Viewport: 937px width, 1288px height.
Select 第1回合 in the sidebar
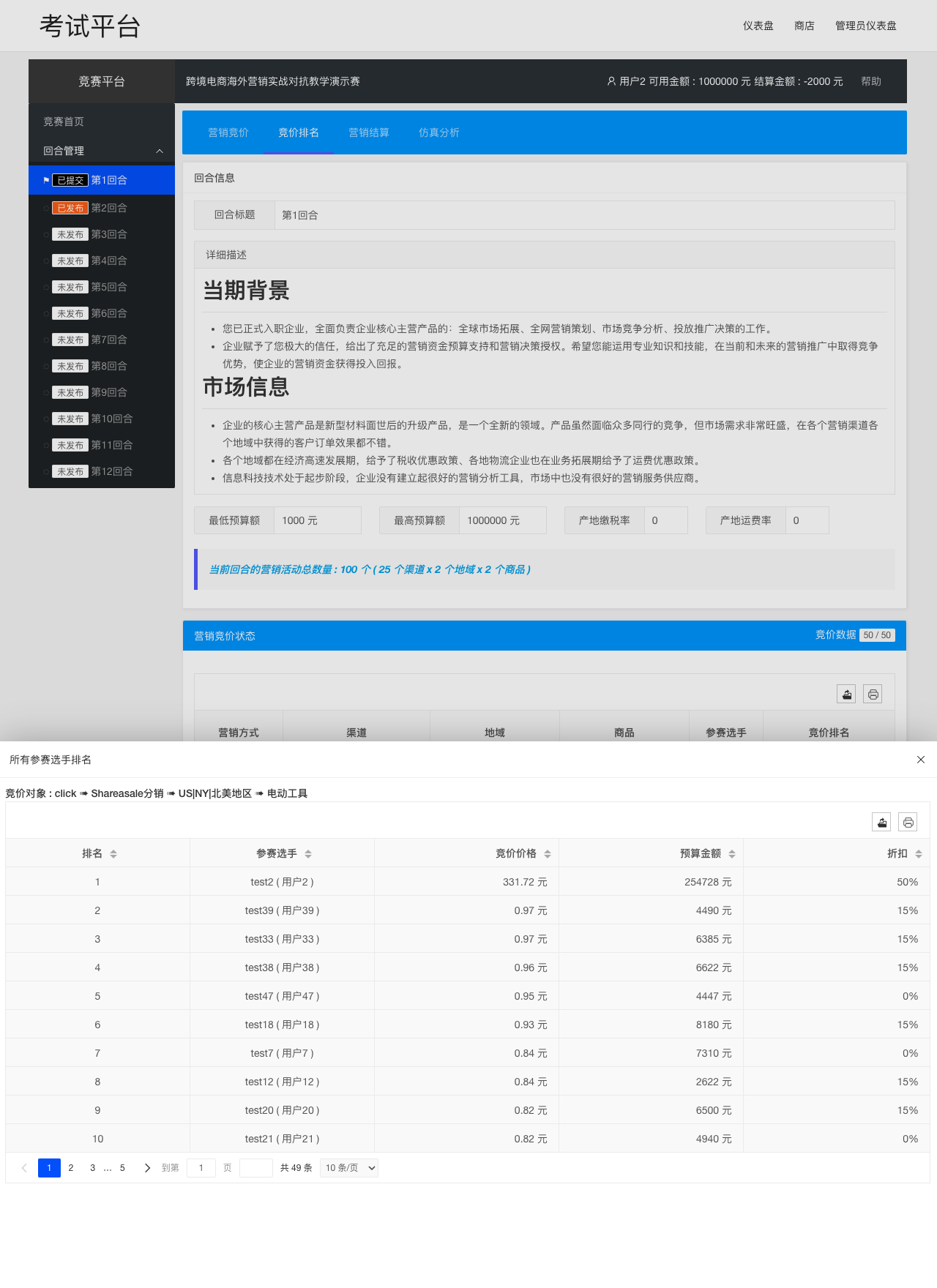(102, 180)
